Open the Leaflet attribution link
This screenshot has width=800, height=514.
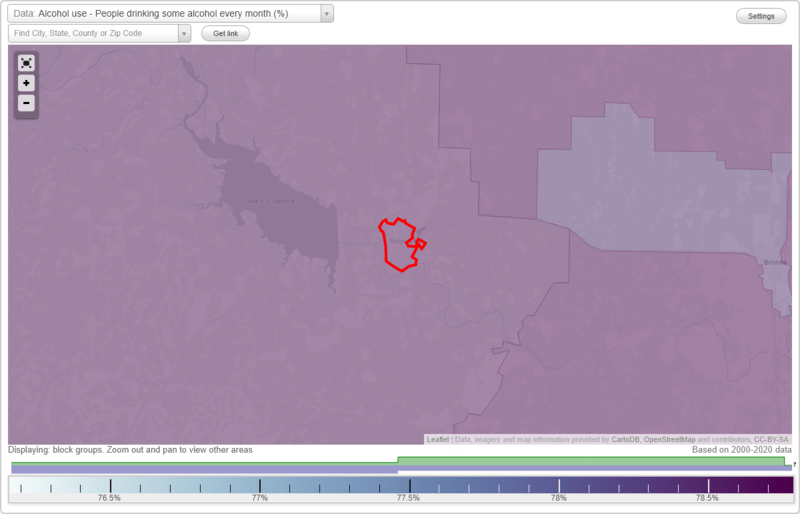click(438, 439)
